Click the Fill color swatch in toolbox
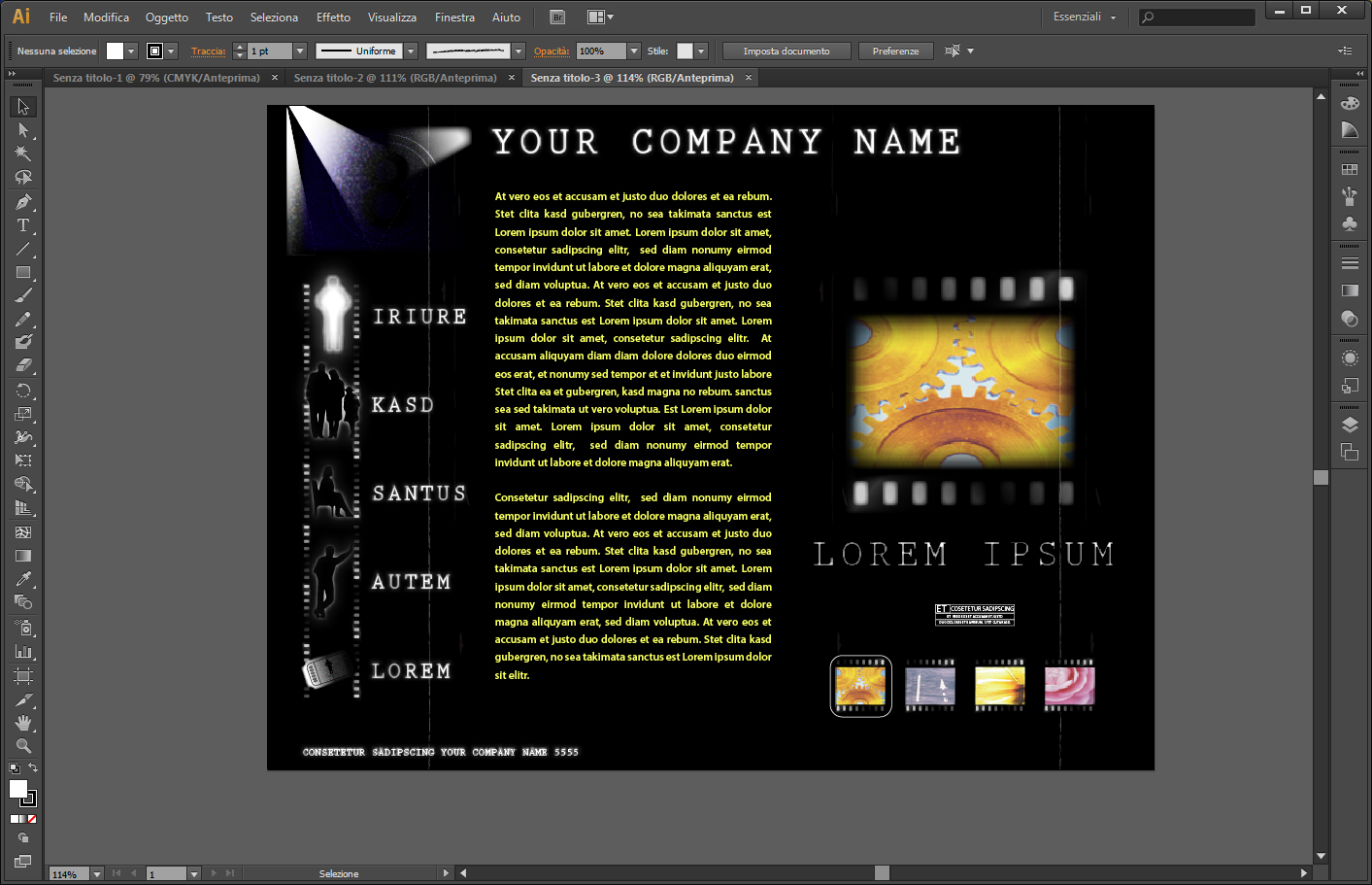 click(17, 789)
